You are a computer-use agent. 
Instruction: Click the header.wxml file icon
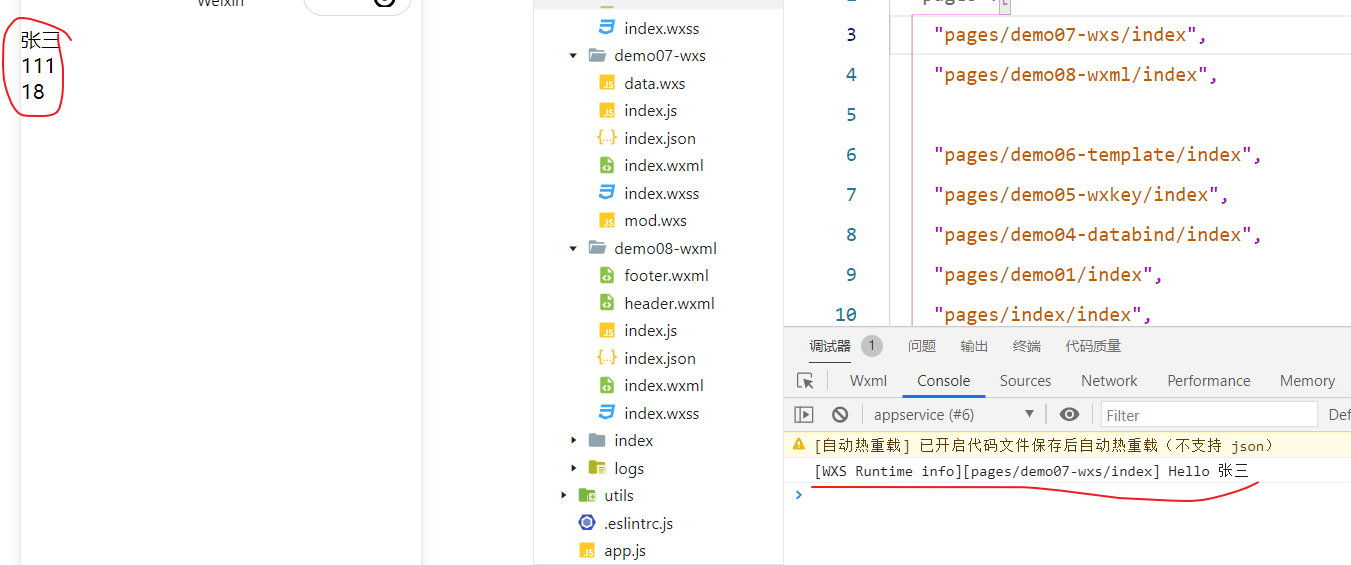pyautogui.click(x=606, y=304)
